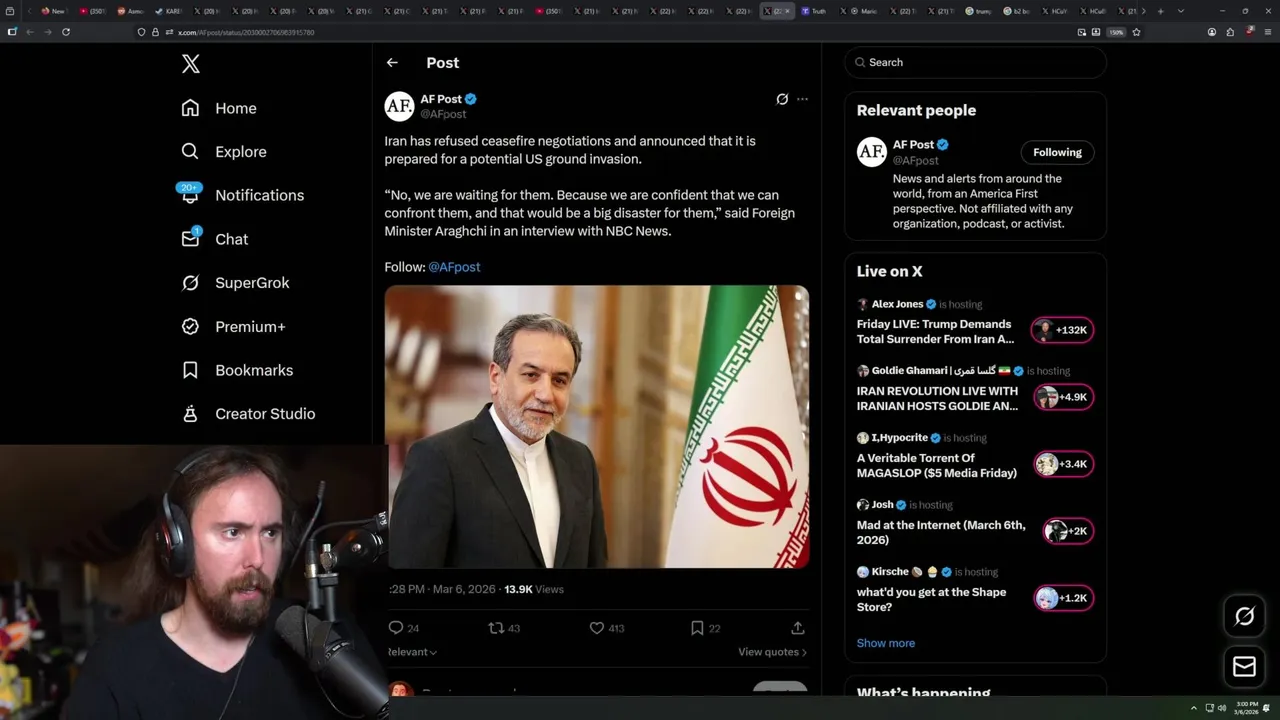Open the system tray hidden icons chevron
The width and height of the screenshot is (1280, 720).
(1194, 708)
